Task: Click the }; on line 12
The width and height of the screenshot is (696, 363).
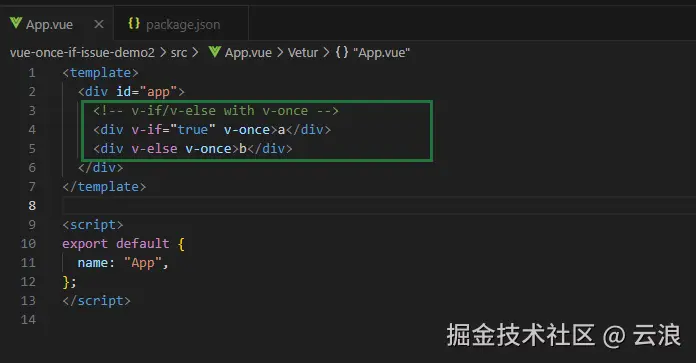Action: point(69,282)
